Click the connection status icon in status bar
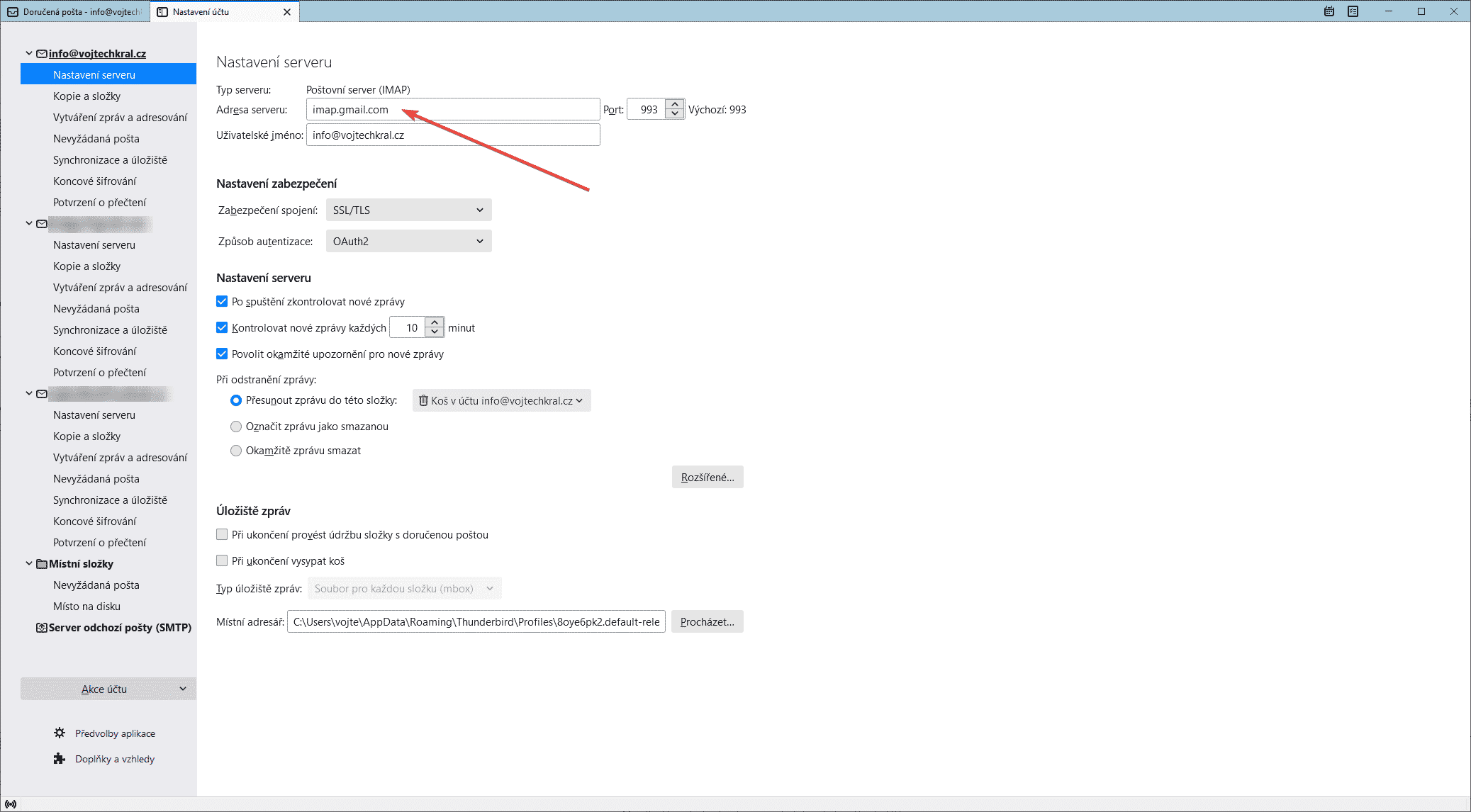The width and height of the screenshot is (1471, 812). click(x=11, y=803)
